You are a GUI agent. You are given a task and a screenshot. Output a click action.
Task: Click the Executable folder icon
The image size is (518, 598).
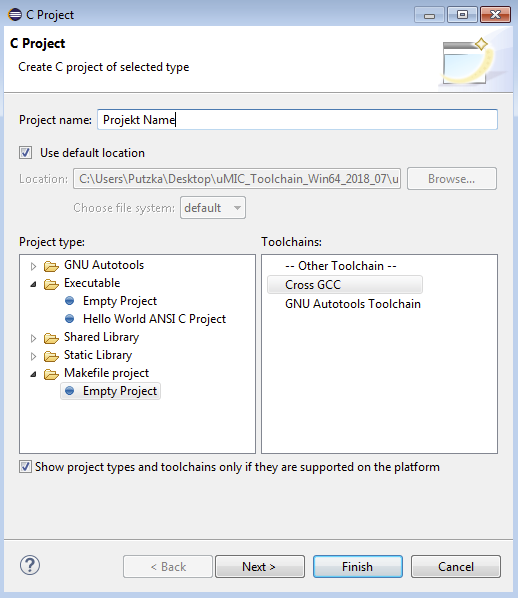51,284
